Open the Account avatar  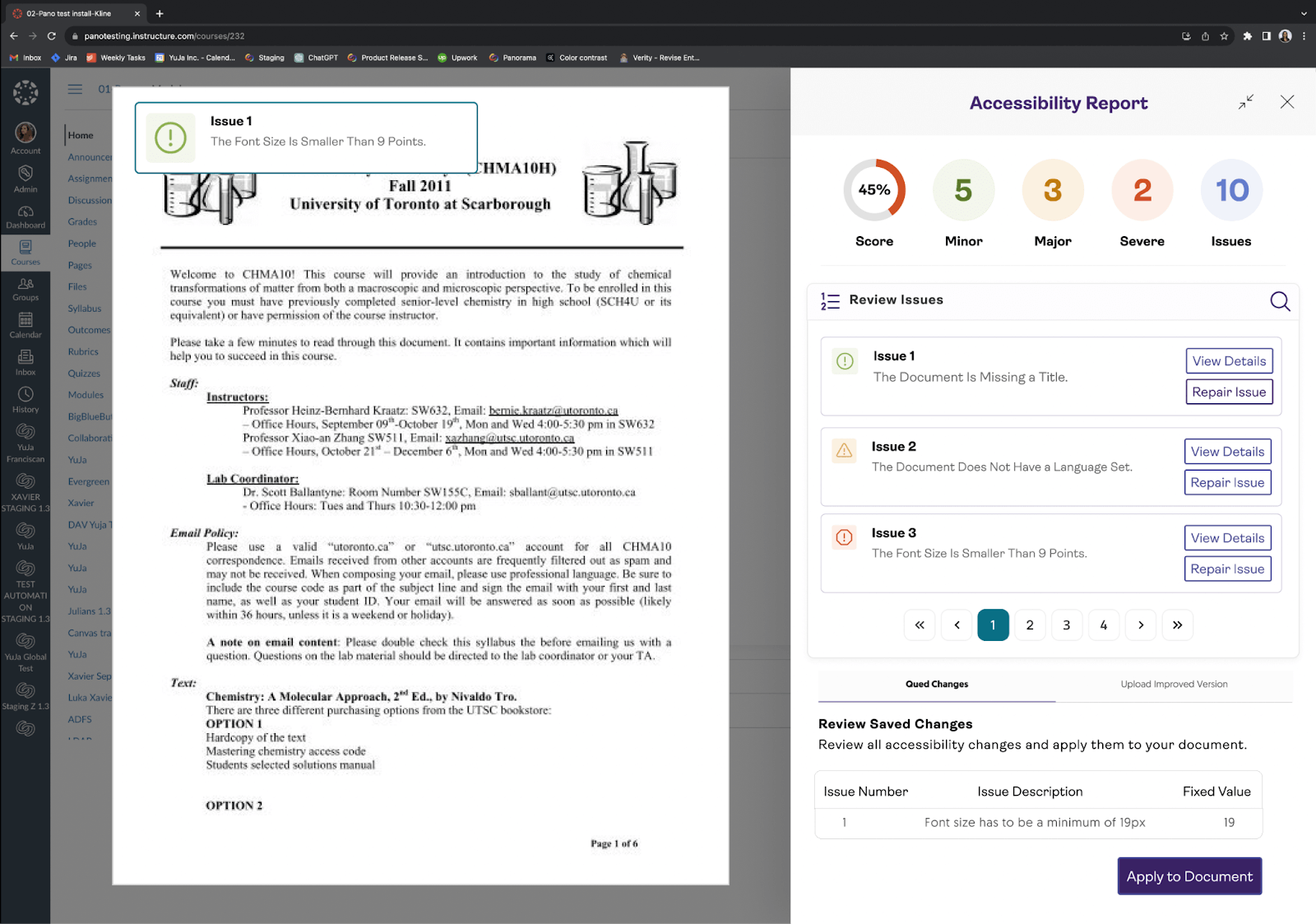pyautogui.click(x=25, y=132)
